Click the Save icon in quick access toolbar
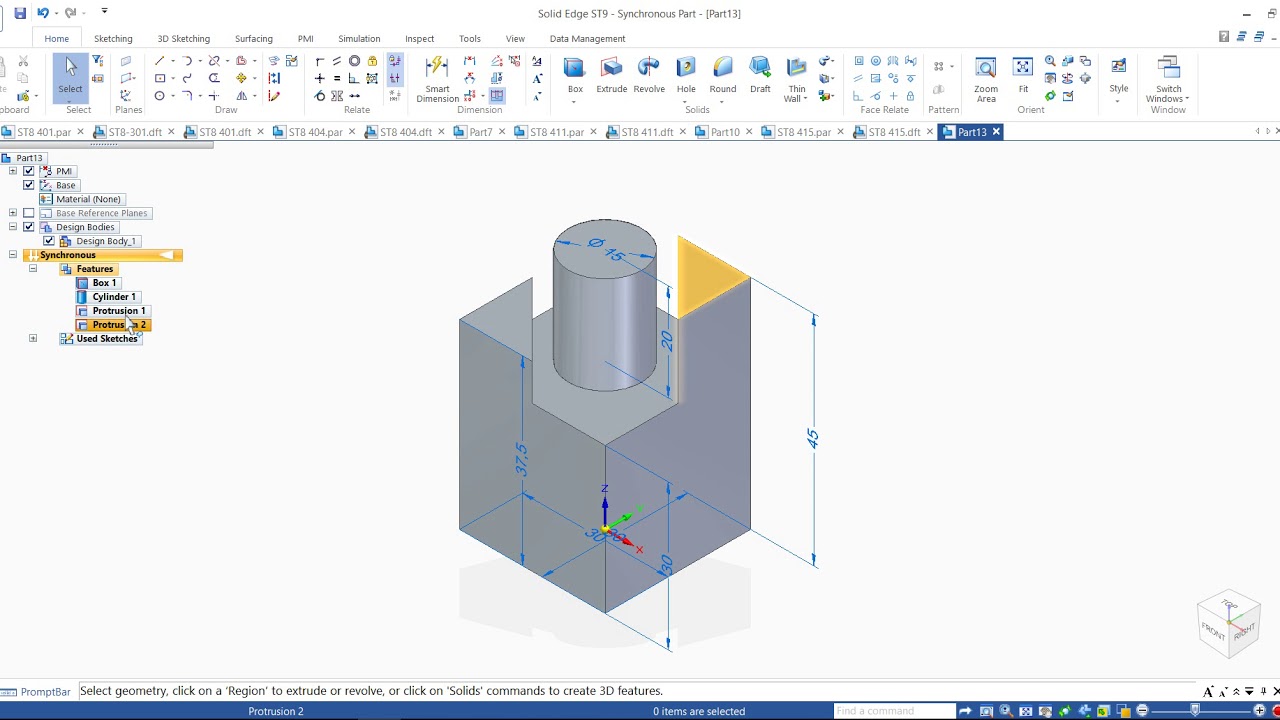Image resolution: width=1280 pixels, height=720 pixels. click(20, 13)
